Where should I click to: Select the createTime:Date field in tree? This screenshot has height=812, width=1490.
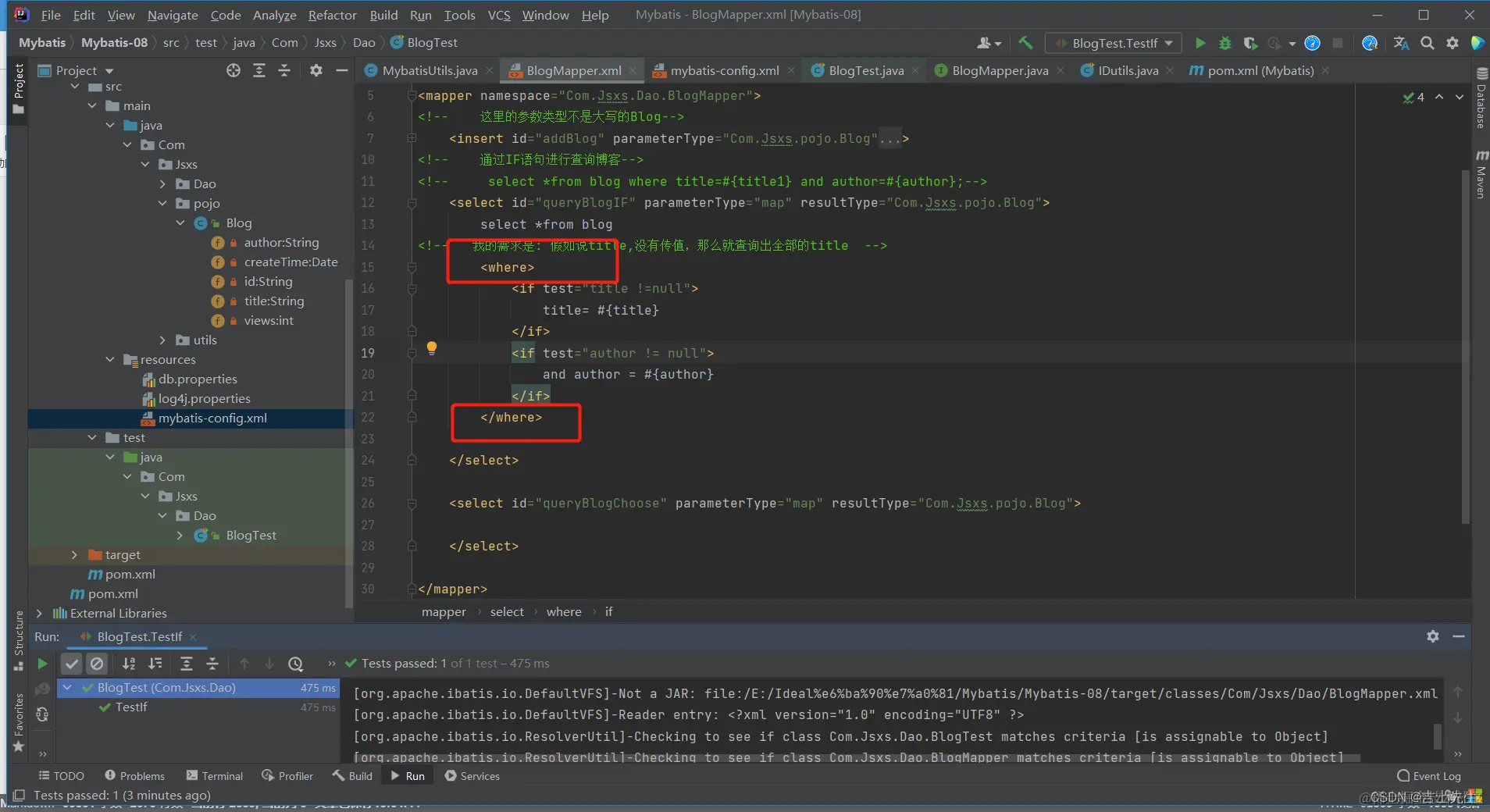[291, 262]
